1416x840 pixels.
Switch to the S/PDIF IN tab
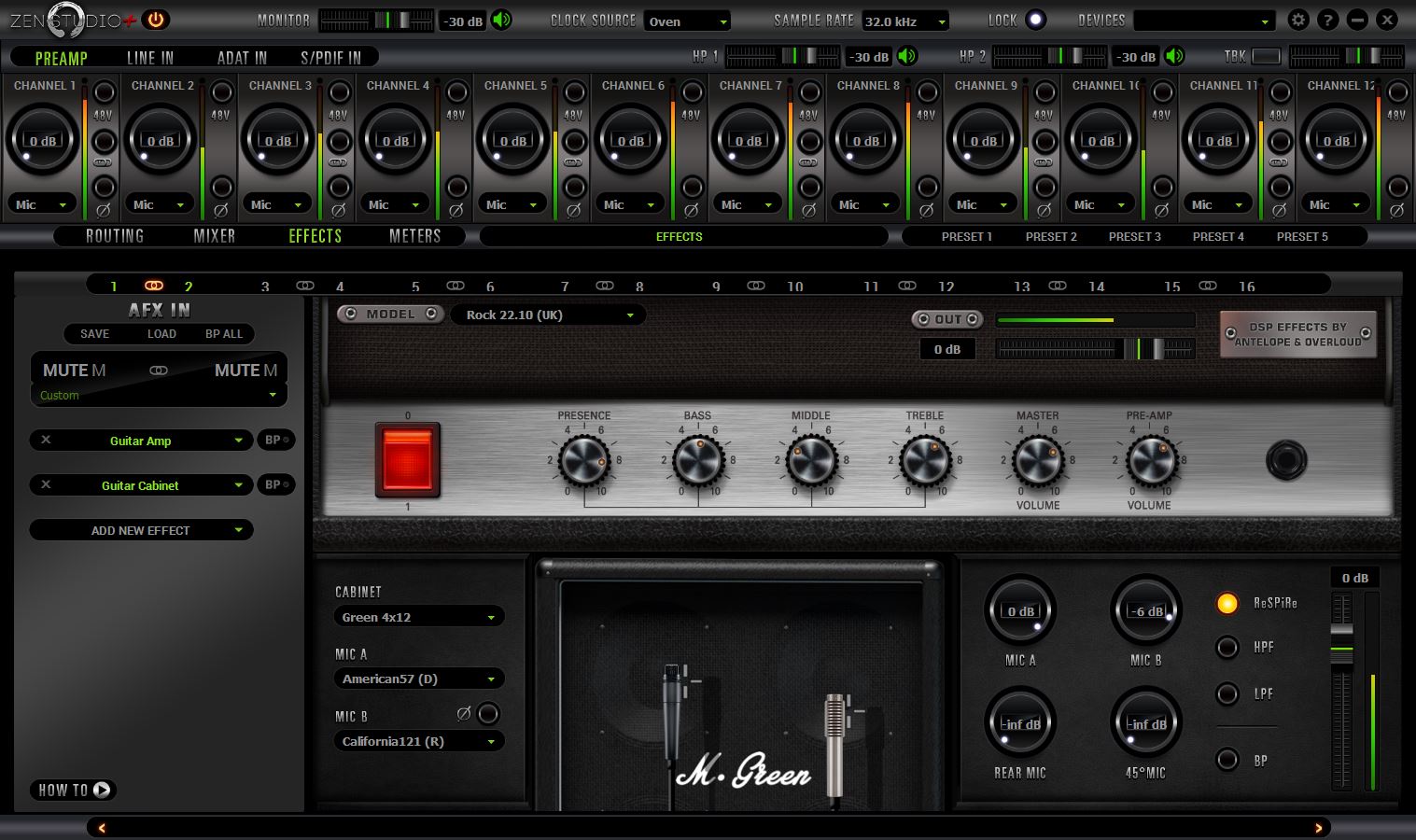330,58
